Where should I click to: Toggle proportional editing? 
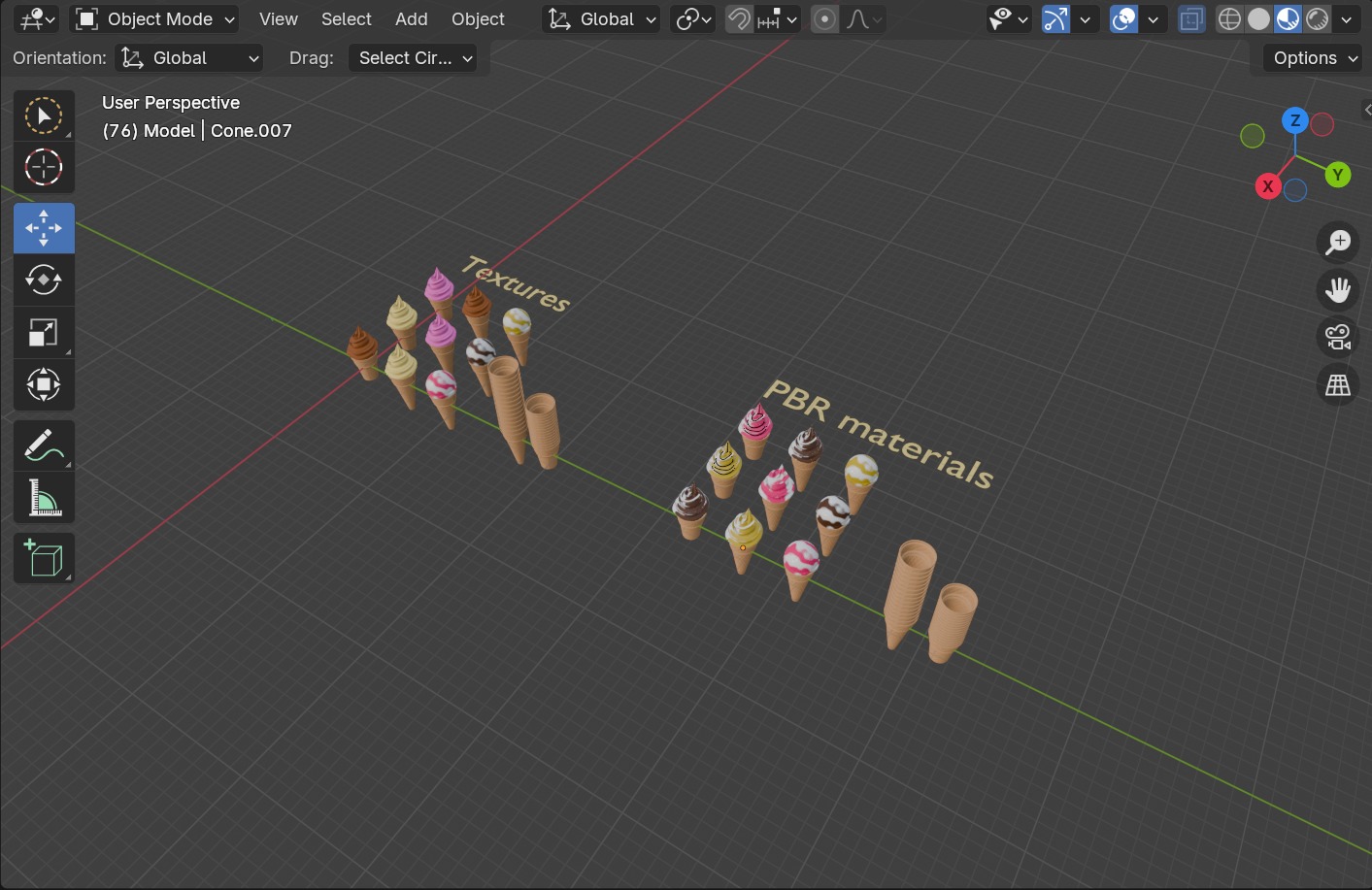click(824, 19)
